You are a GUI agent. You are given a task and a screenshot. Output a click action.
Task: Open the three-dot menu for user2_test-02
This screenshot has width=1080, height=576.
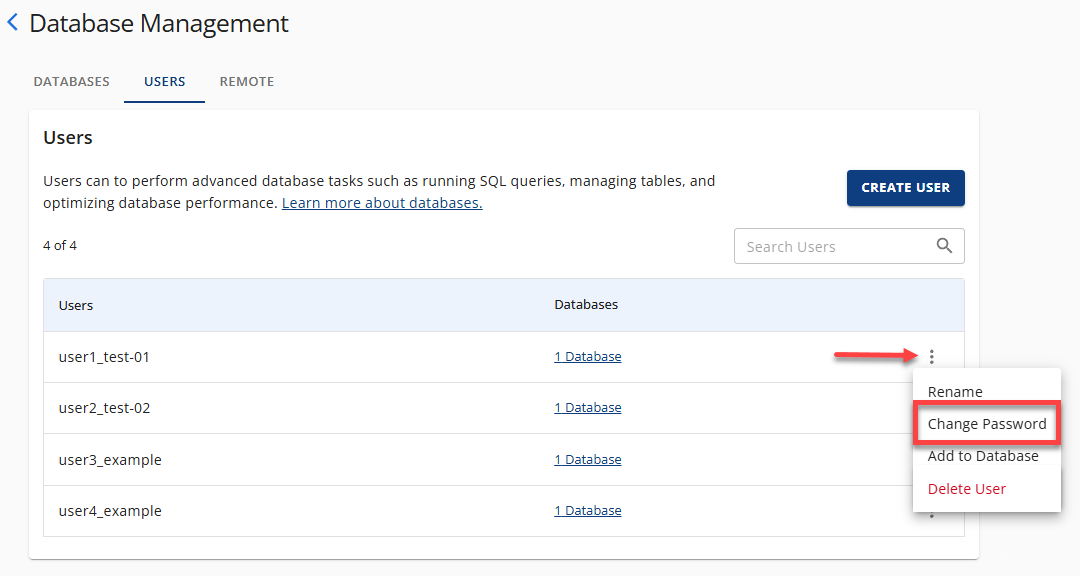tap(931, 407)
